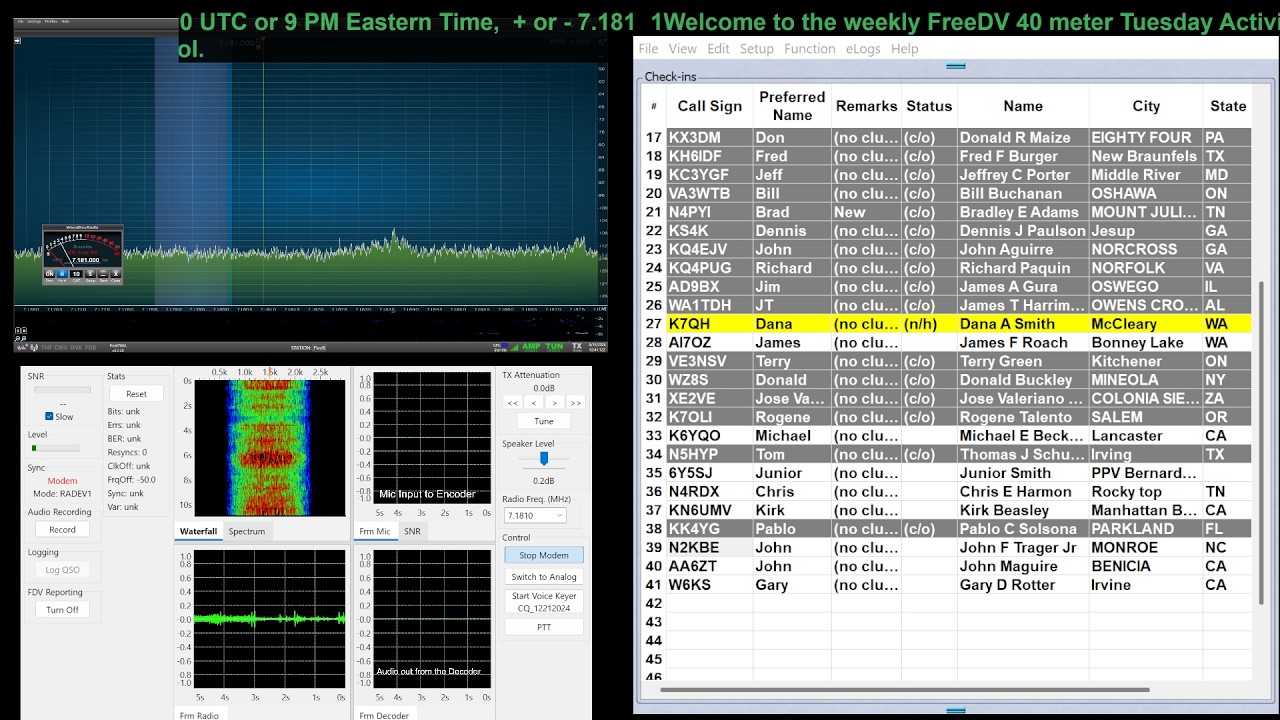
Task: Click the Tune button
Action: click(544, 421)
